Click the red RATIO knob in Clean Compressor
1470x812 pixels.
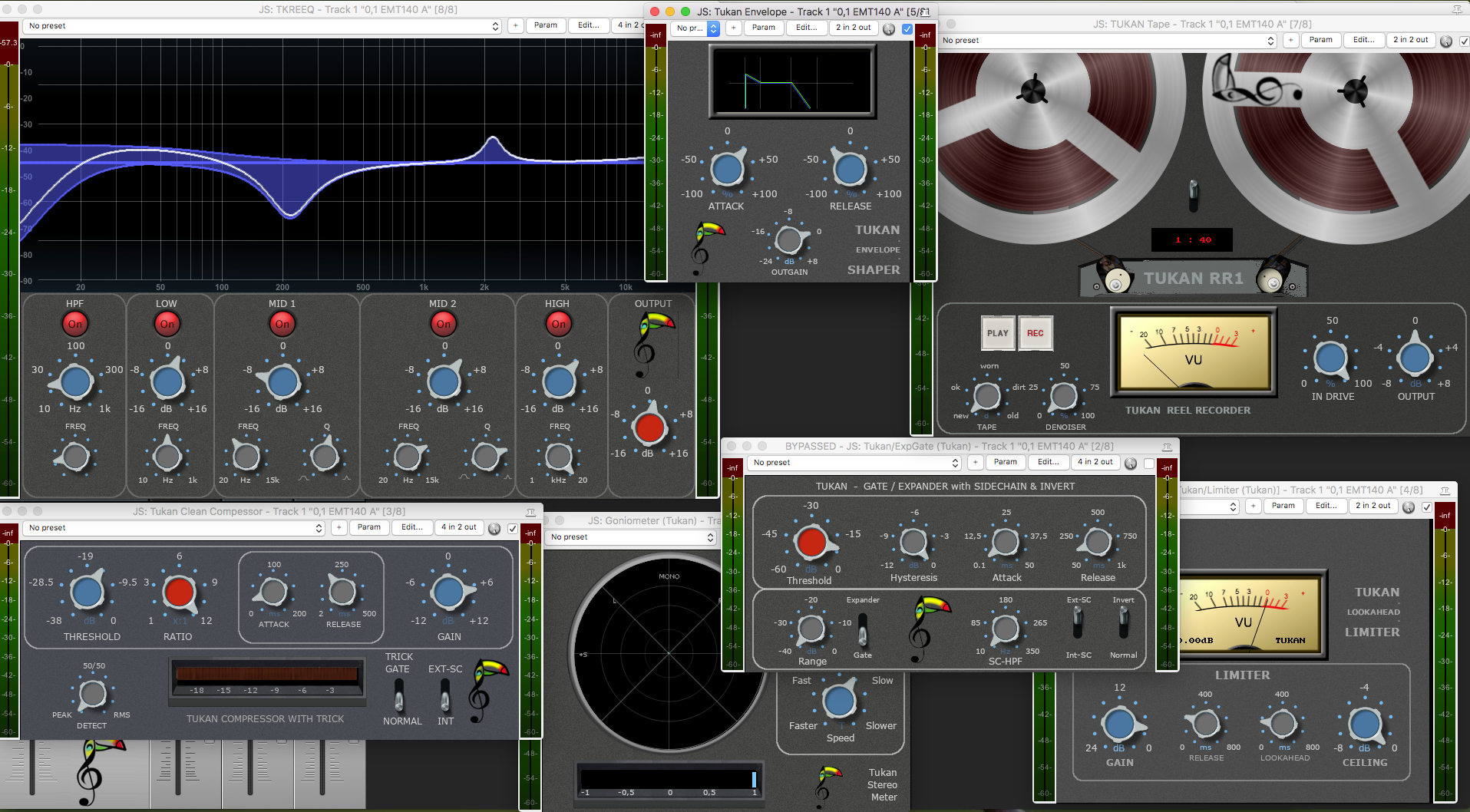(179, 592)
